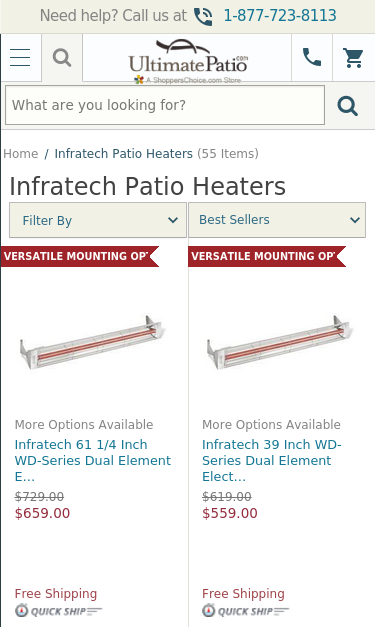Click the 61 1/4 Inch heater product image

(x=93, y=342)
